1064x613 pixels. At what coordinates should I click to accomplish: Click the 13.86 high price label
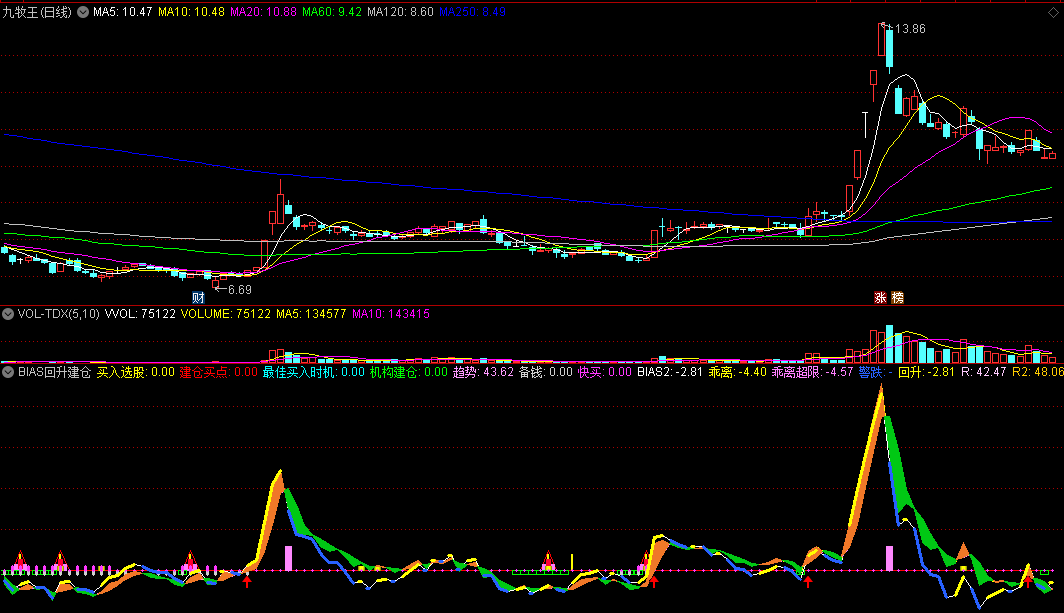point(910,29)
